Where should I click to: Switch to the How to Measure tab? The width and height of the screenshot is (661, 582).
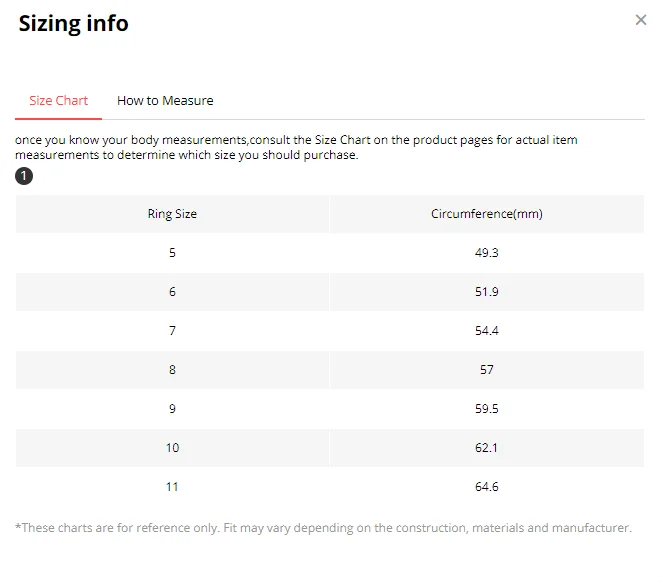(165, 101)
